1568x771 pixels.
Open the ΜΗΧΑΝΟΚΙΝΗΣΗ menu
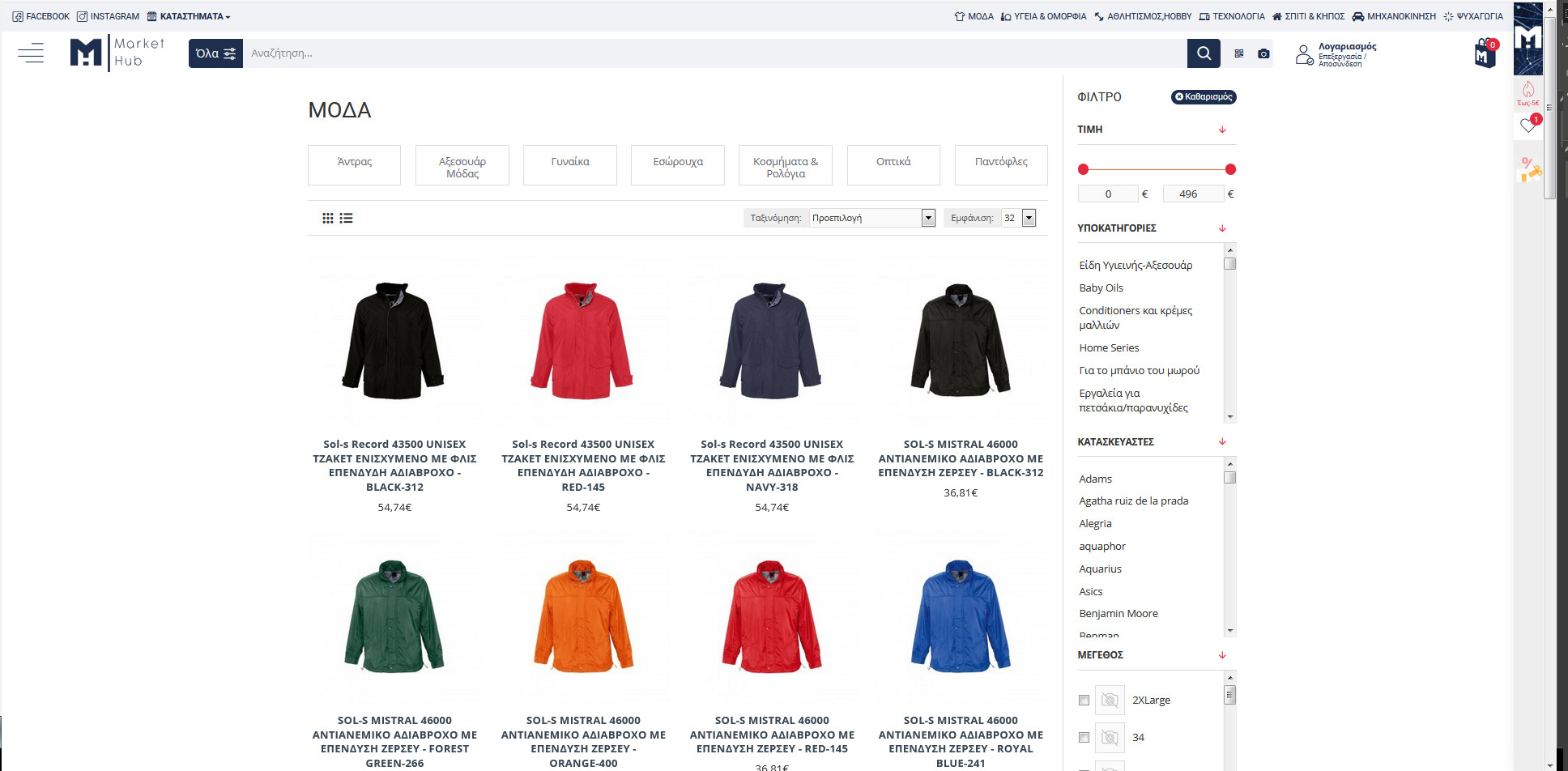click(x=1394, y=16)
